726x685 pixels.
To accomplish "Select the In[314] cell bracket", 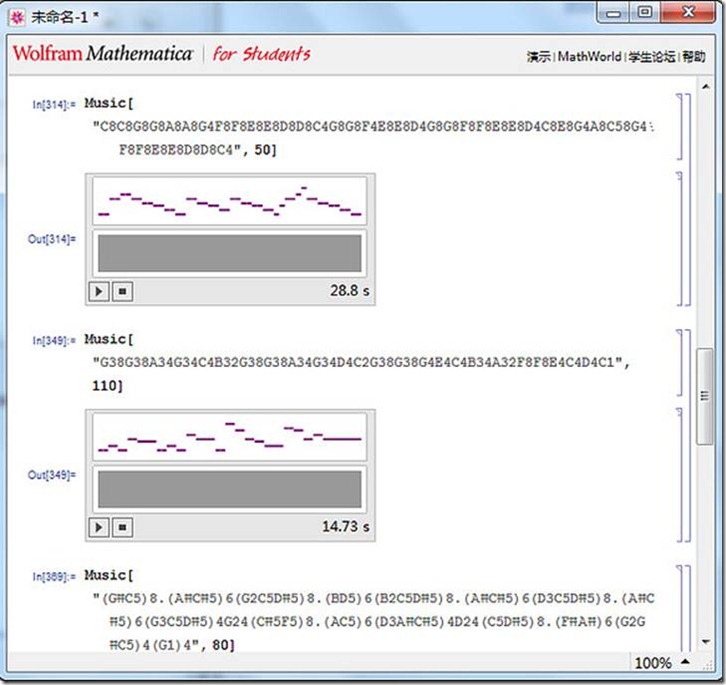I will [679, 126].
